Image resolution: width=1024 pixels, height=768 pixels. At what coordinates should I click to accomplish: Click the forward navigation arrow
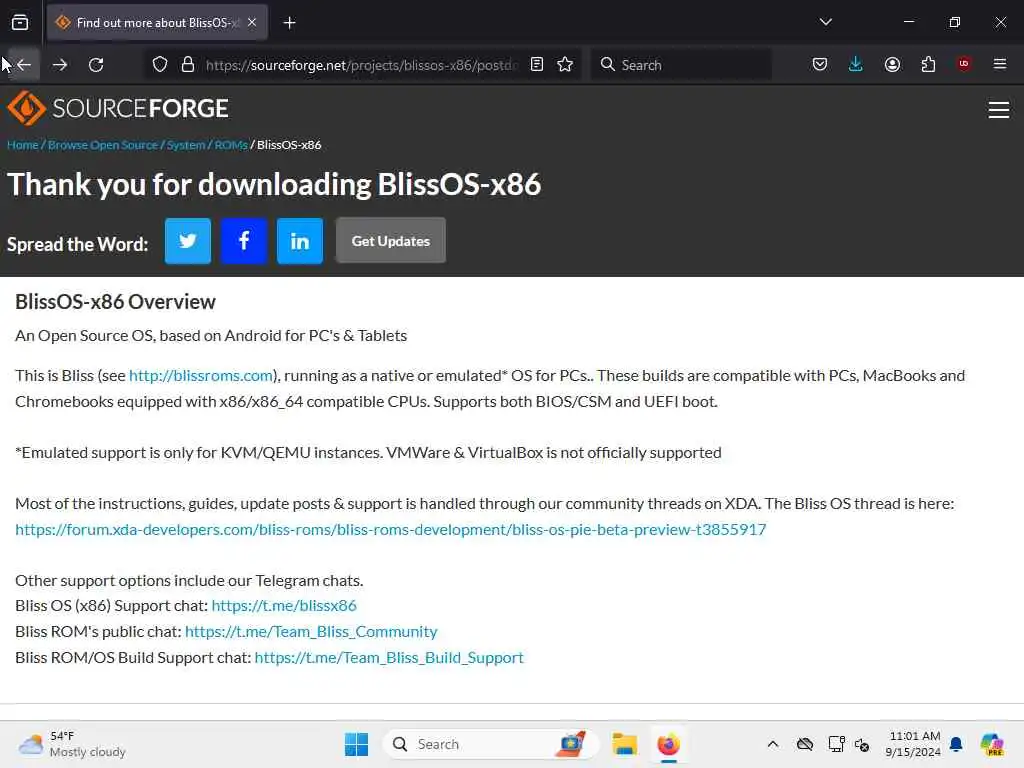(60, 65)
